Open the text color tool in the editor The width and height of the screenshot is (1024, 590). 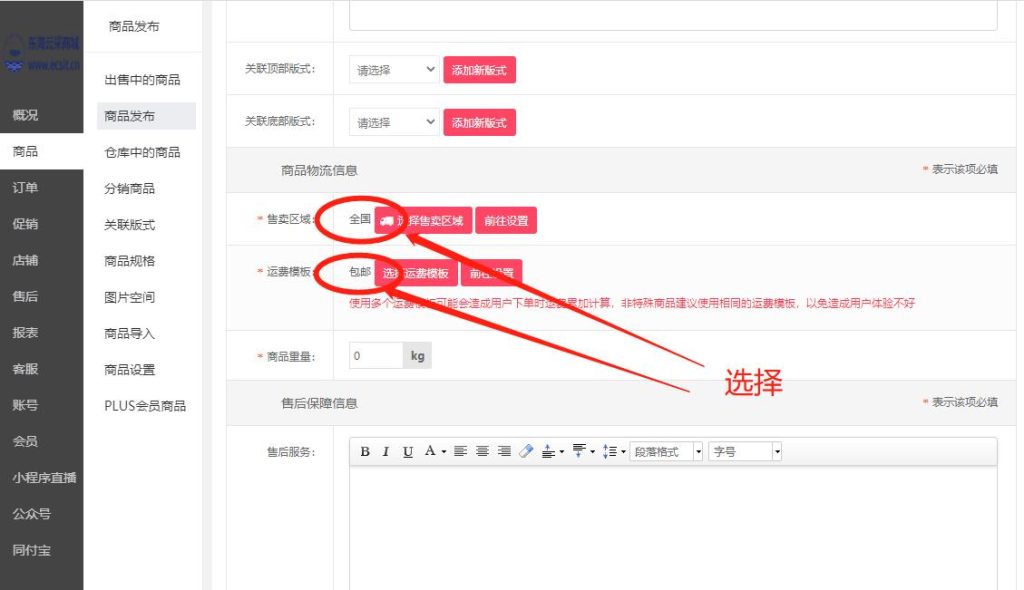[428, 450]
